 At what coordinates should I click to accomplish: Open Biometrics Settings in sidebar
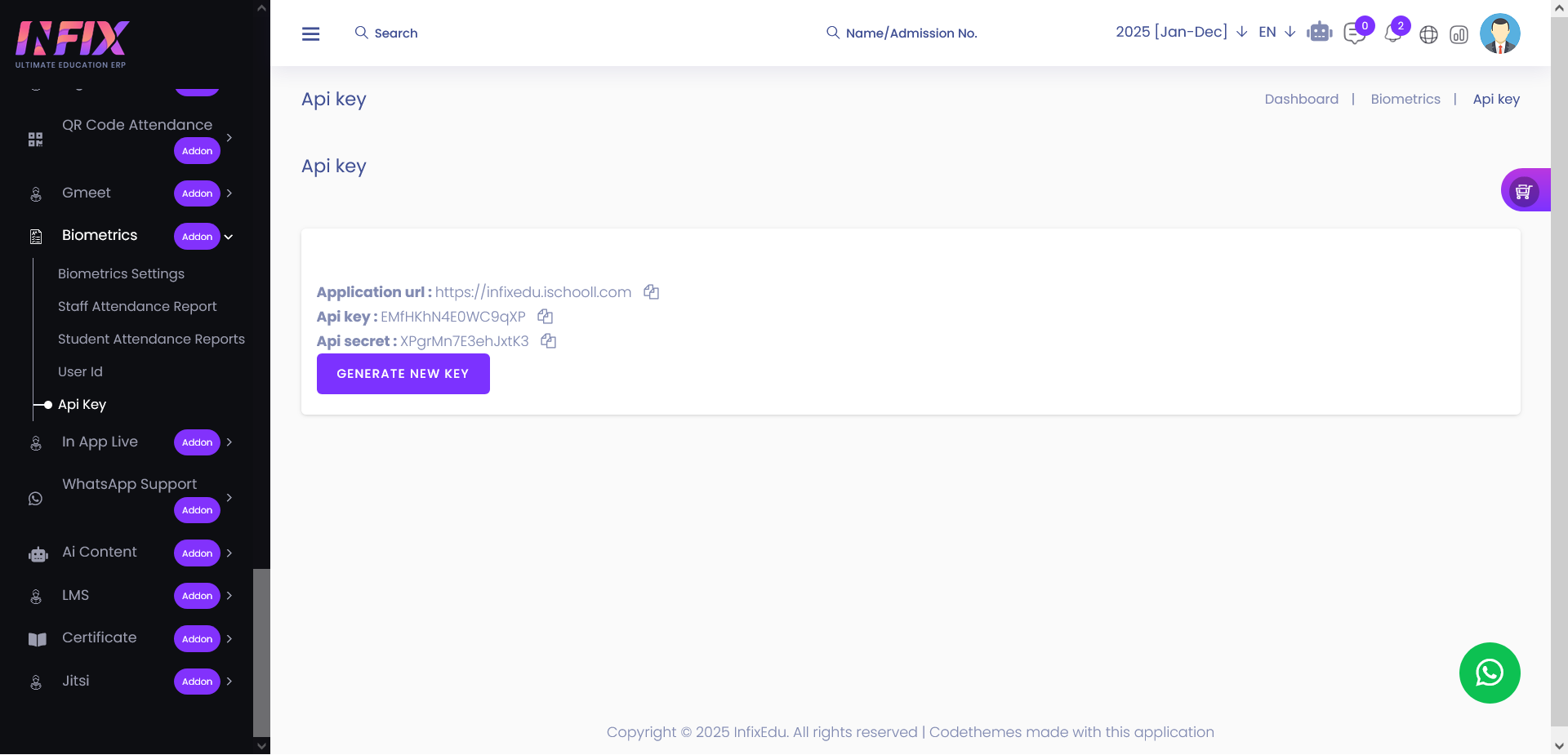click(x=121, y=274)
